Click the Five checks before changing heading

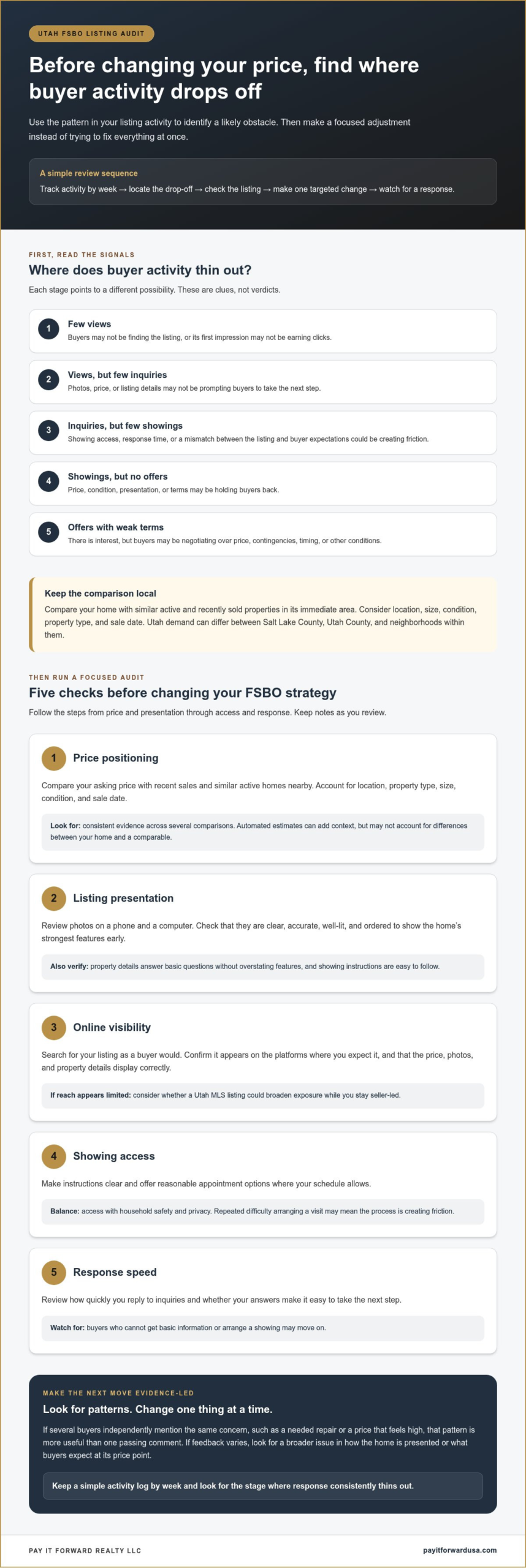coord(183,693)
